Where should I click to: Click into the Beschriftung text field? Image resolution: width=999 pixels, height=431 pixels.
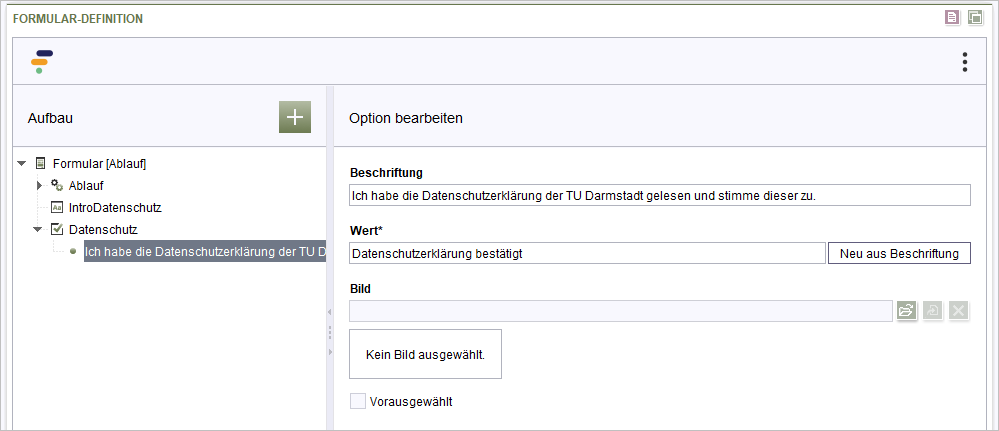tap(660, 196)
